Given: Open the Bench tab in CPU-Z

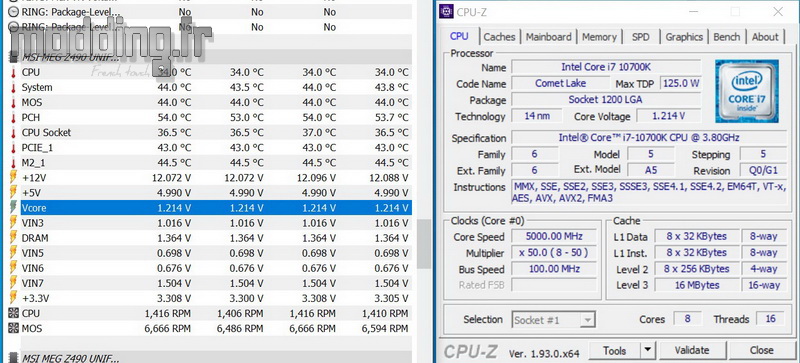Looking at the screenshot, I should pos(727,37).
